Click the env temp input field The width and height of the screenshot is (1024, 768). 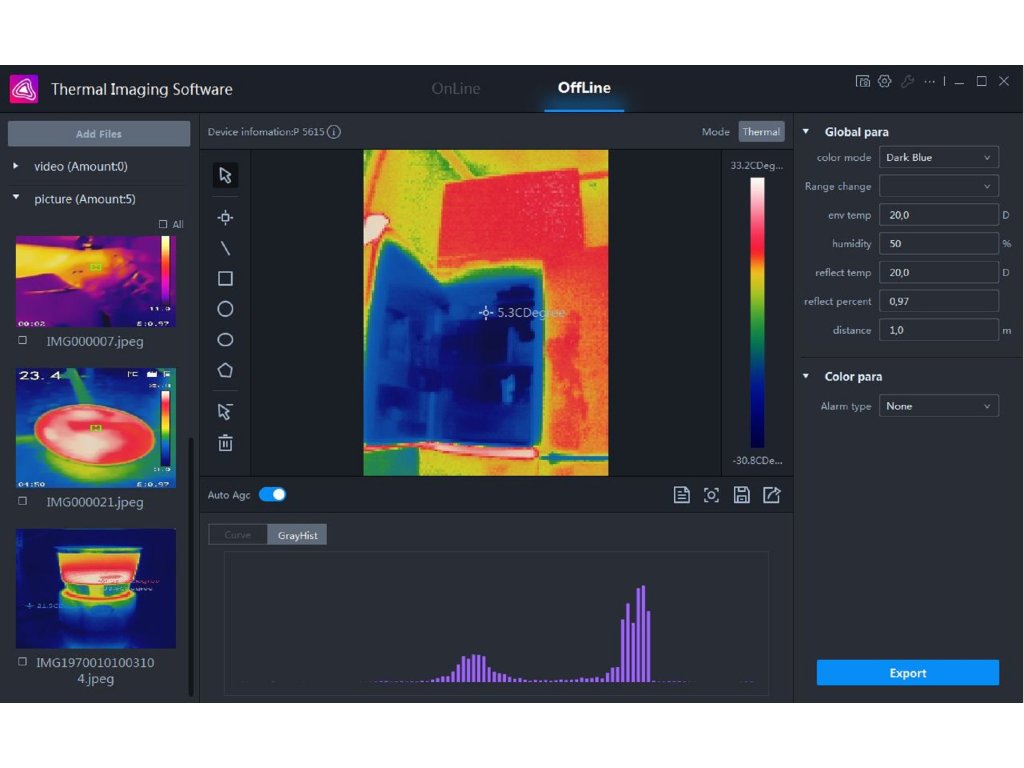click(938, 215)
